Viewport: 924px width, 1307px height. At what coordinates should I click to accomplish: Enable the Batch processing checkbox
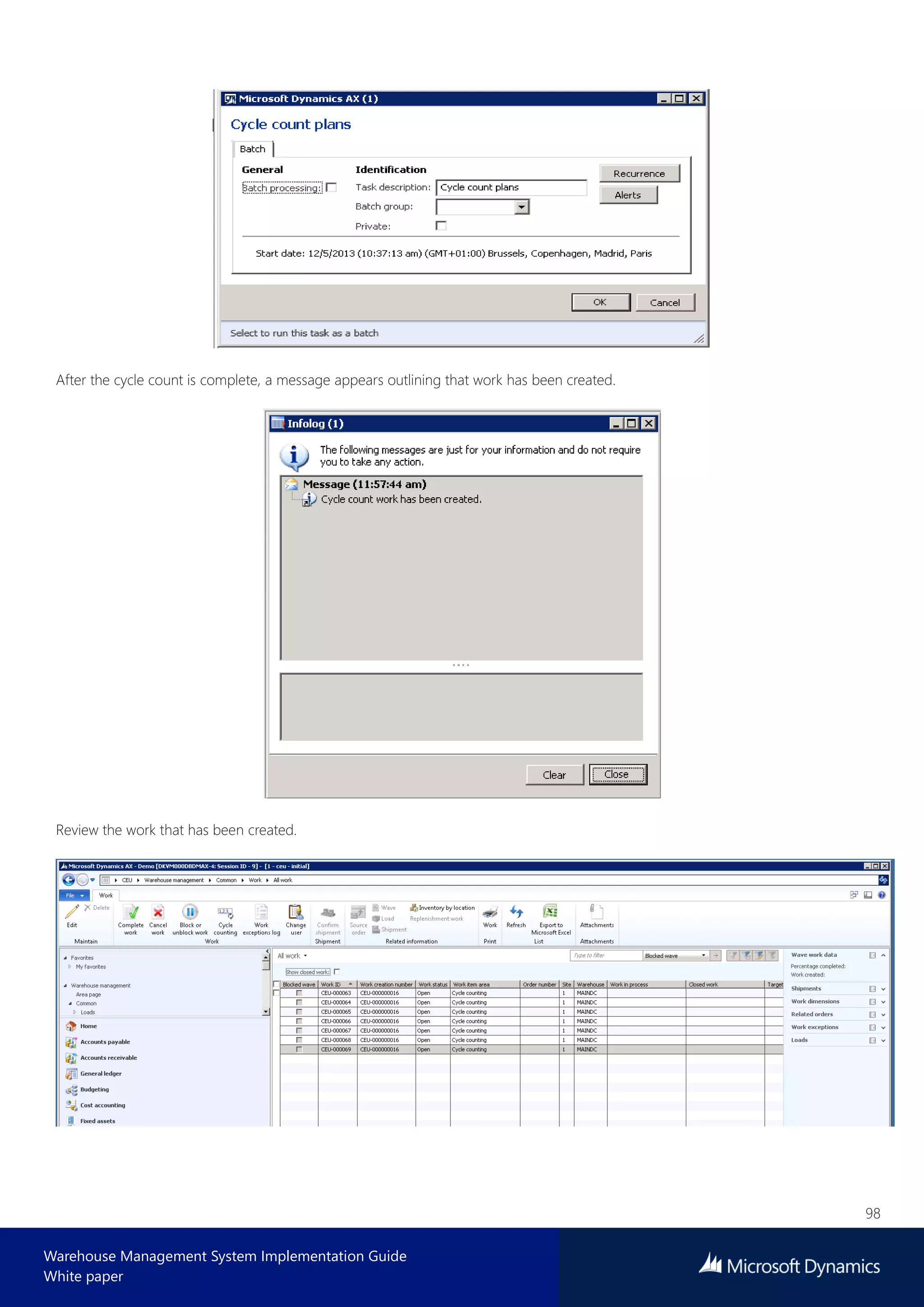(x=332, y=187)
